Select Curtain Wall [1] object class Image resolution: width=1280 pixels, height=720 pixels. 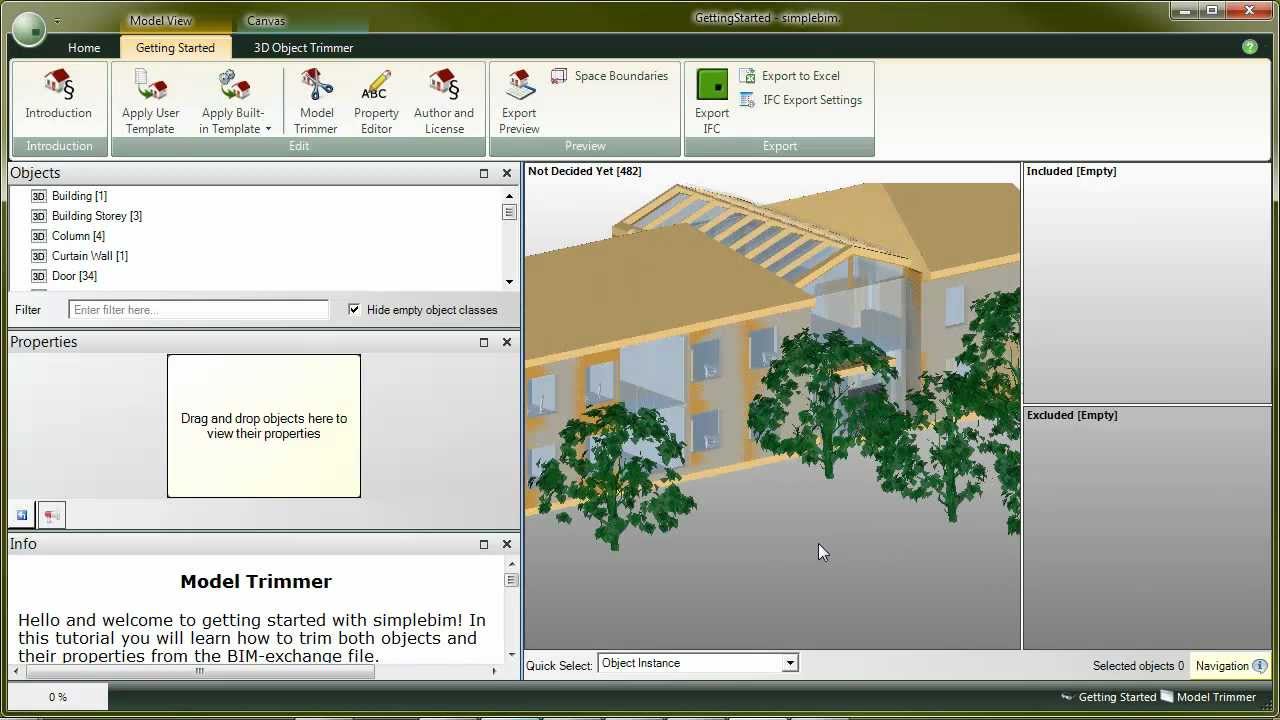click(x=90, y=256)
